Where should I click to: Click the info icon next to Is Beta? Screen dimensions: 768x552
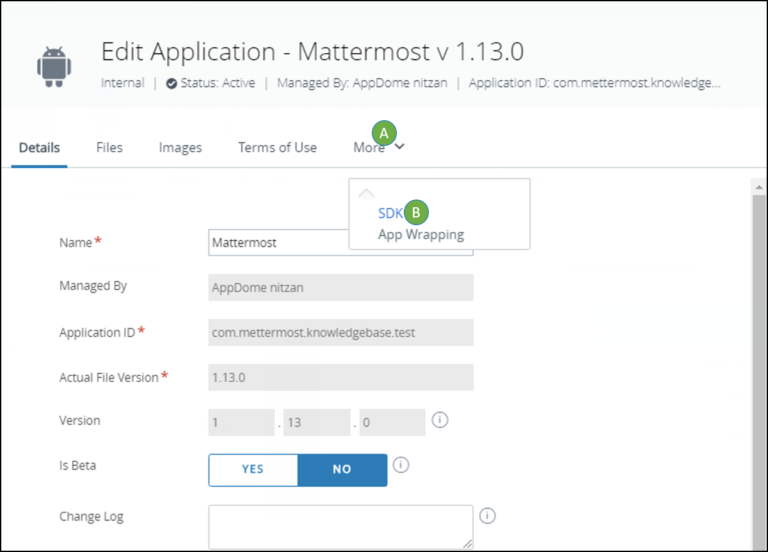tap(401, 465)
